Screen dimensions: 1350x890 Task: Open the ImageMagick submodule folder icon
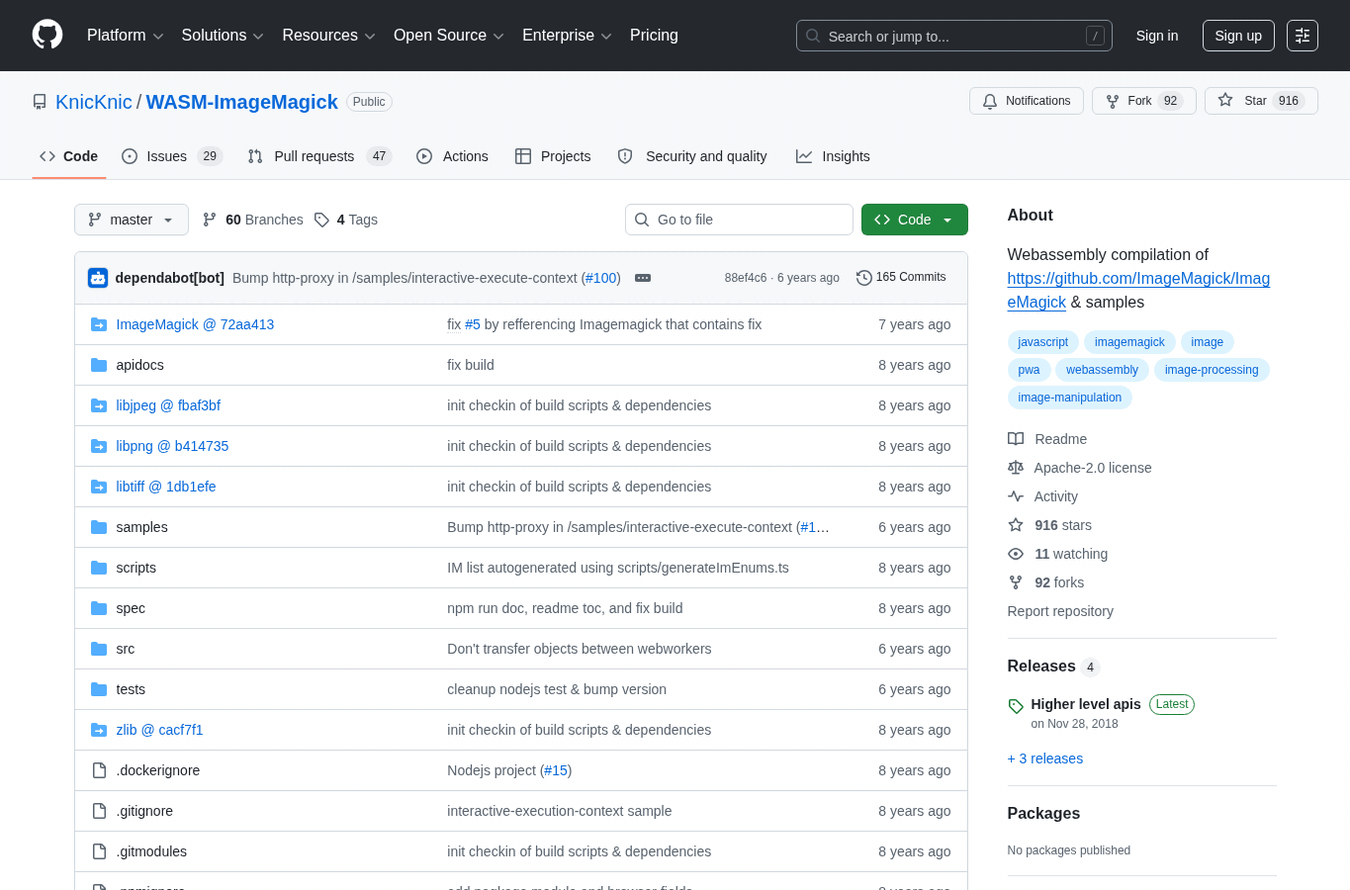99,325
